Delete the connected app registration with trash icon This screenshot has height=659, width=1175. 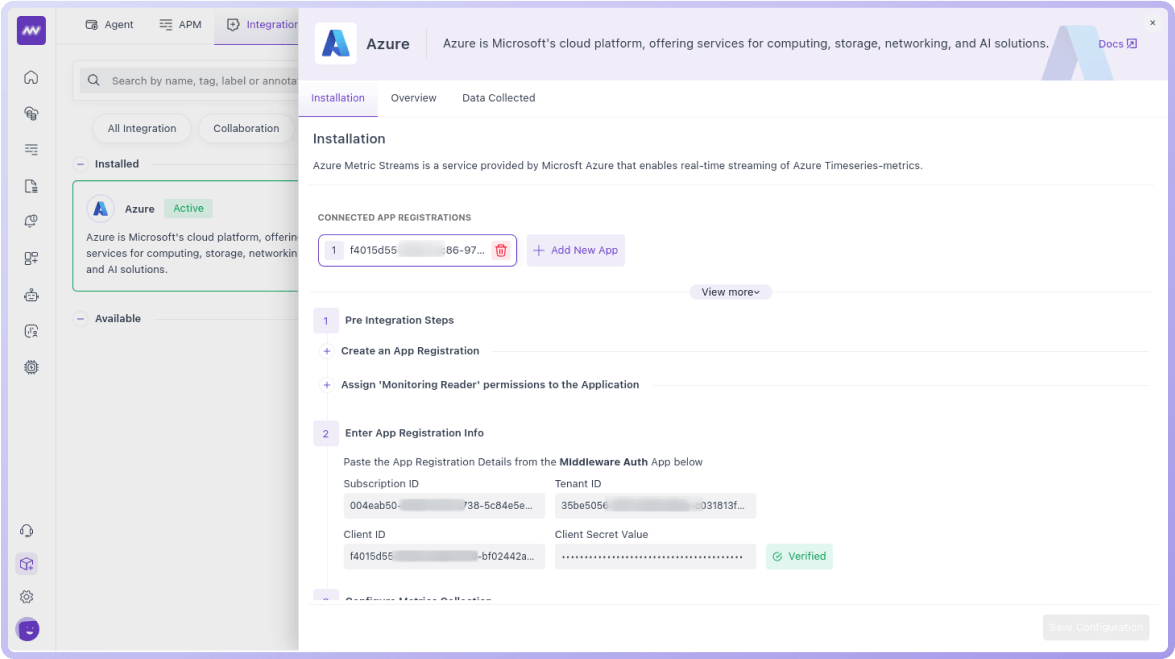(501, 250)
